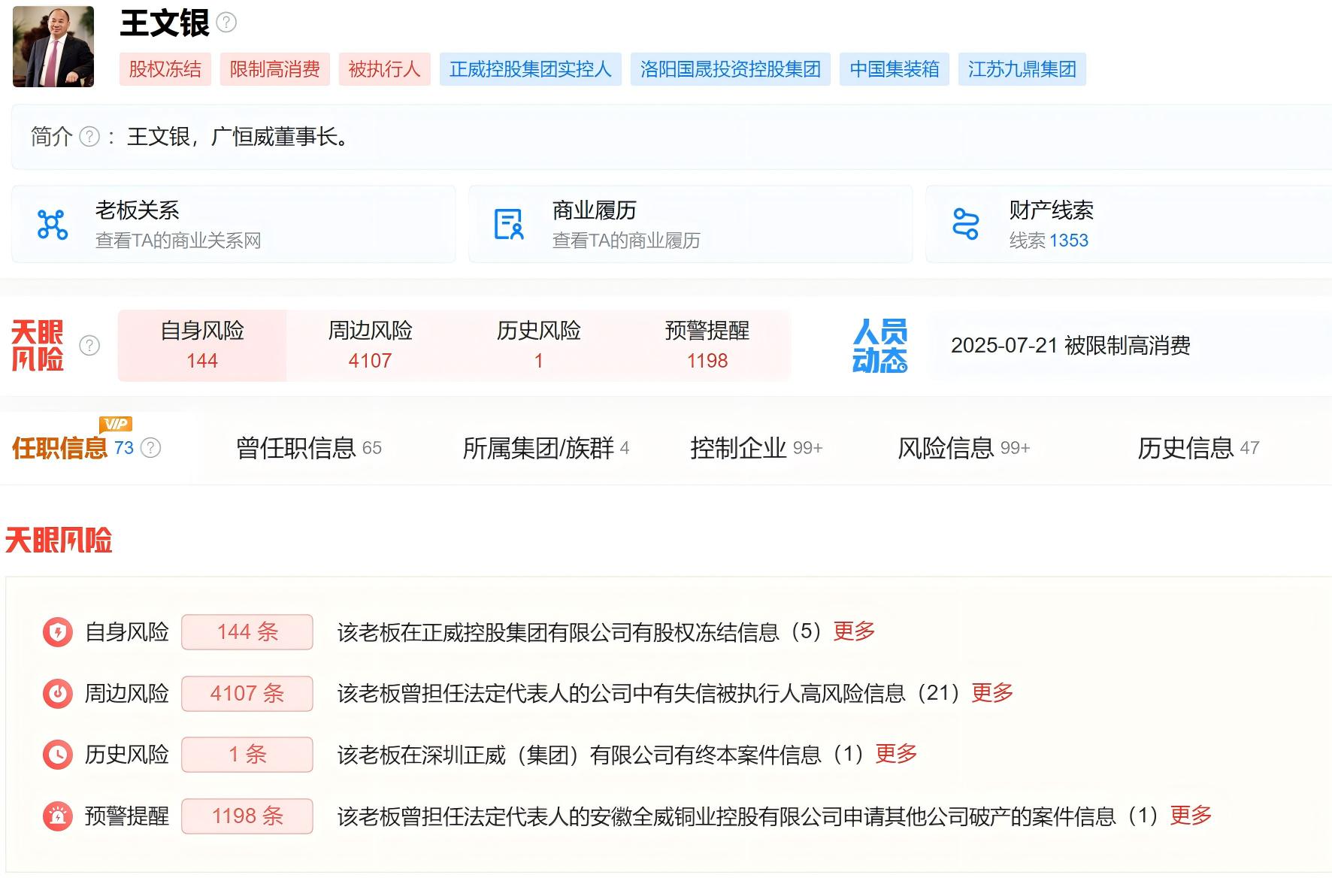Select the 周边风险 4107 summary tab
Screen dimensions: 1332x896
371,345
